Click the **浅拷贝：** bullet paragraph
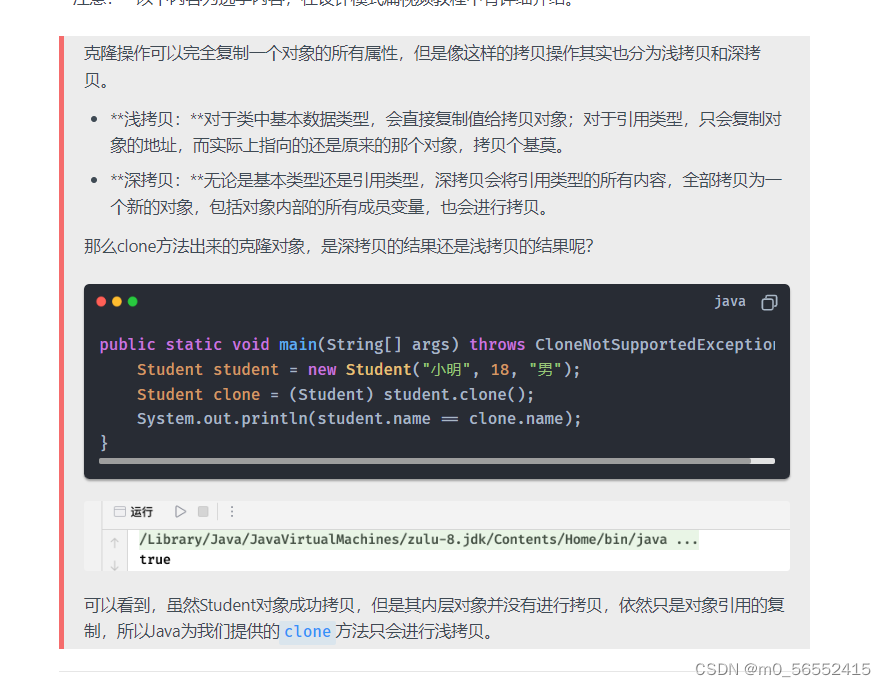886x687 pixels. [446, 132]
